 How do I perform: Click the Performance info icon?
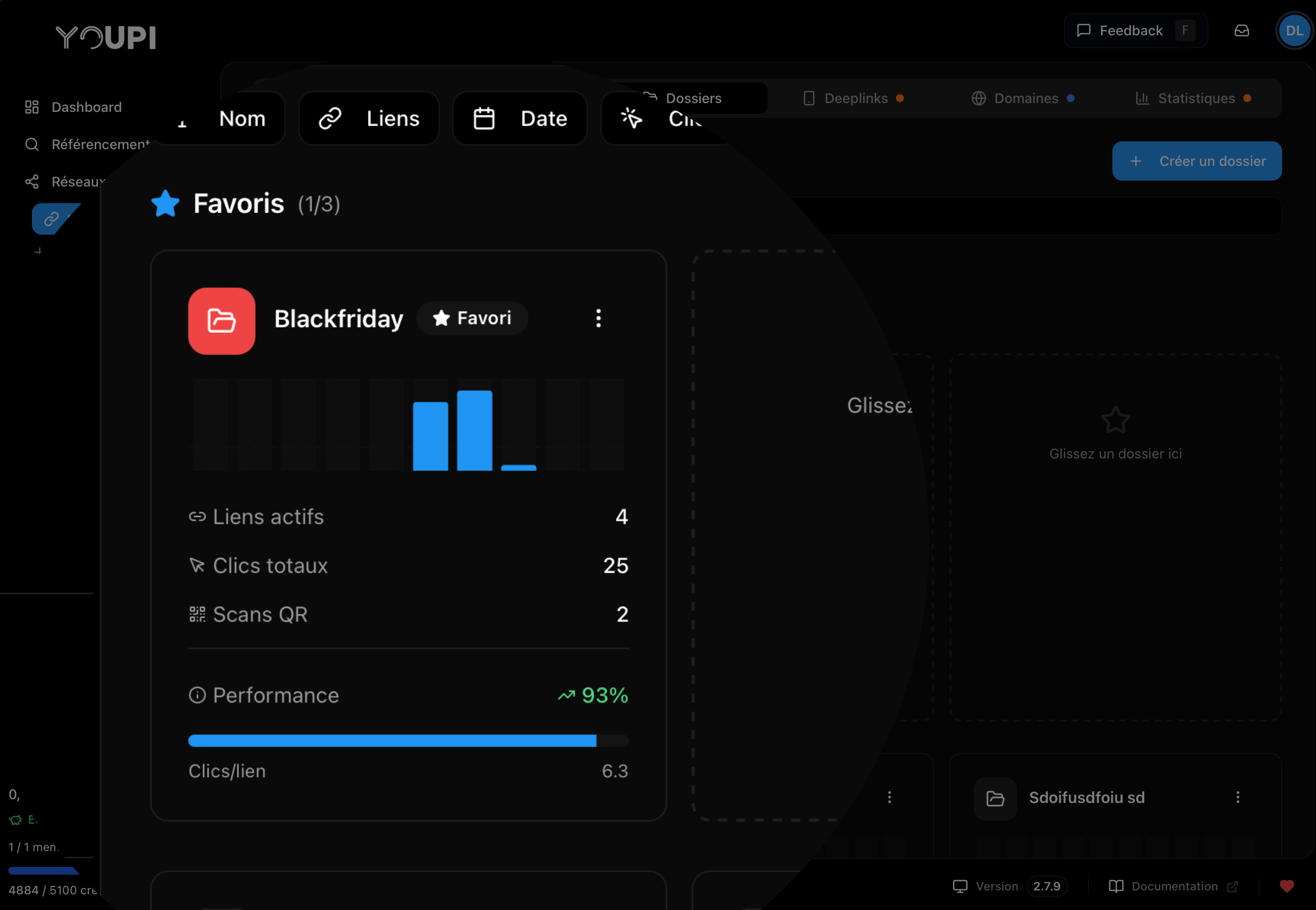197,695
